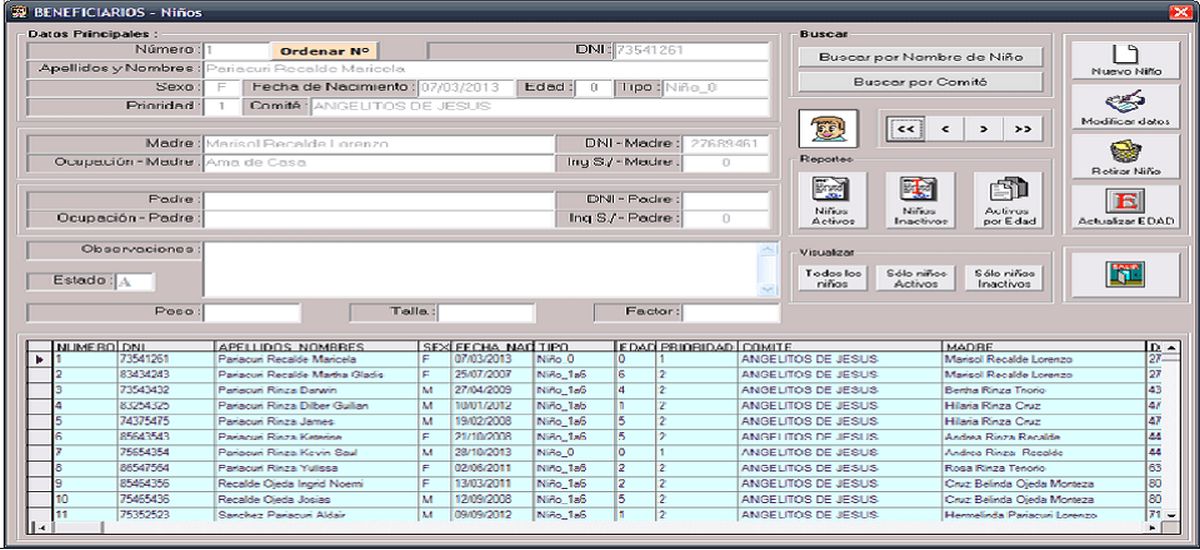Go to the next record
This screenshot has height=550, width=1200.
(x=983, y=129)
